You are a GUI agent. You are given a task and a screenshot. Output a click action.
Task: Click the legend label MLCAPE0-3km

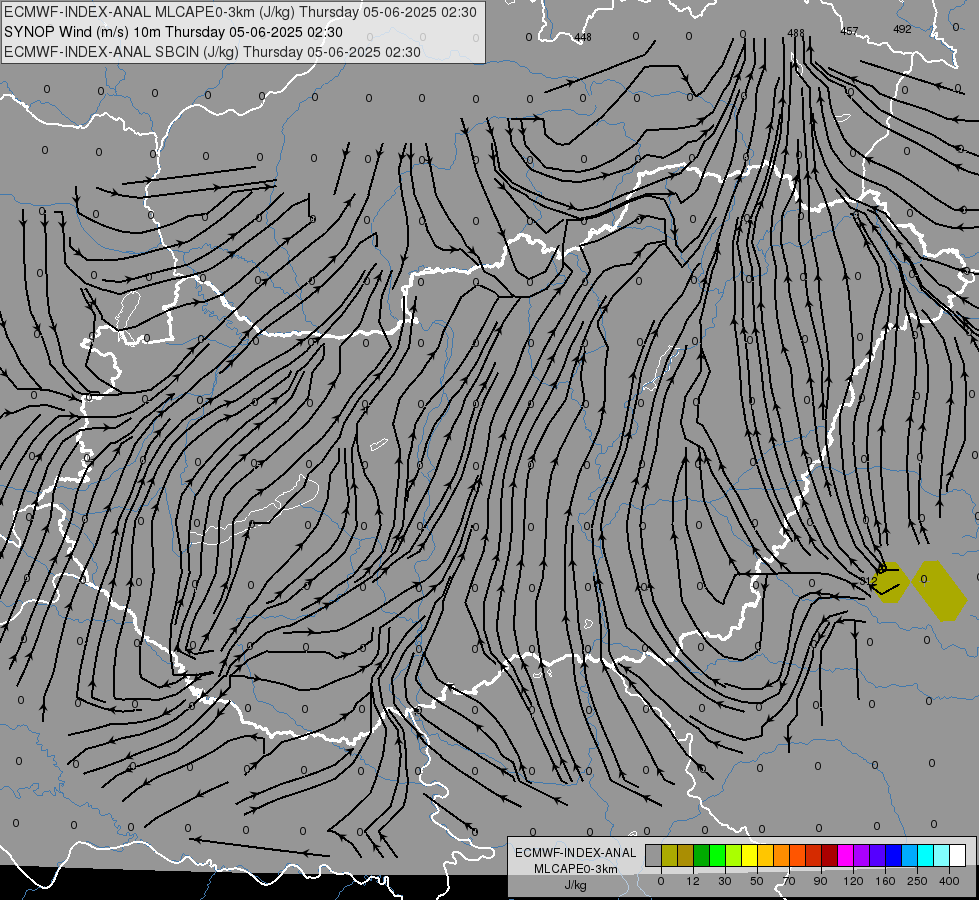576,869
